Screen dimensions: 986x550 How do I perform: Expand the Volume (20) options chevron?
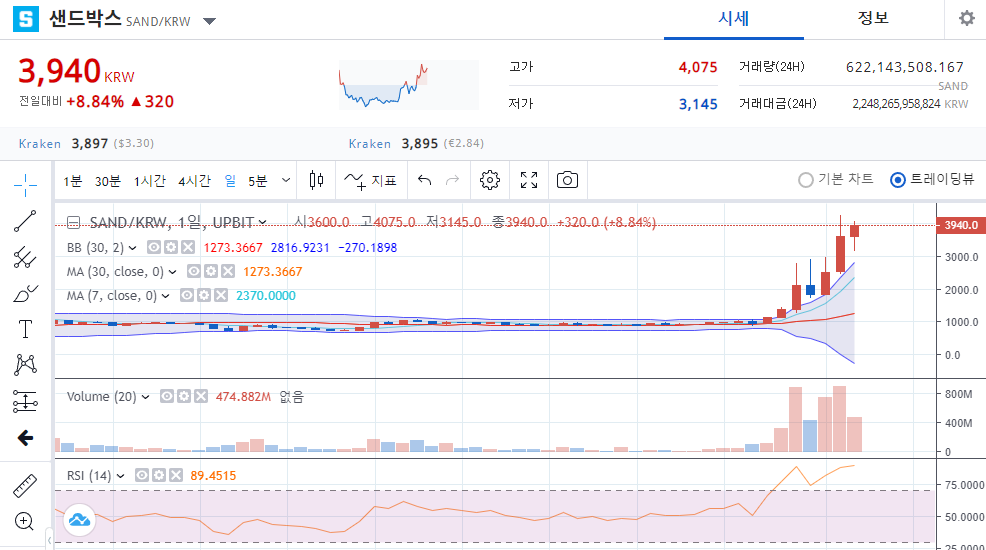tap(145, 397)
